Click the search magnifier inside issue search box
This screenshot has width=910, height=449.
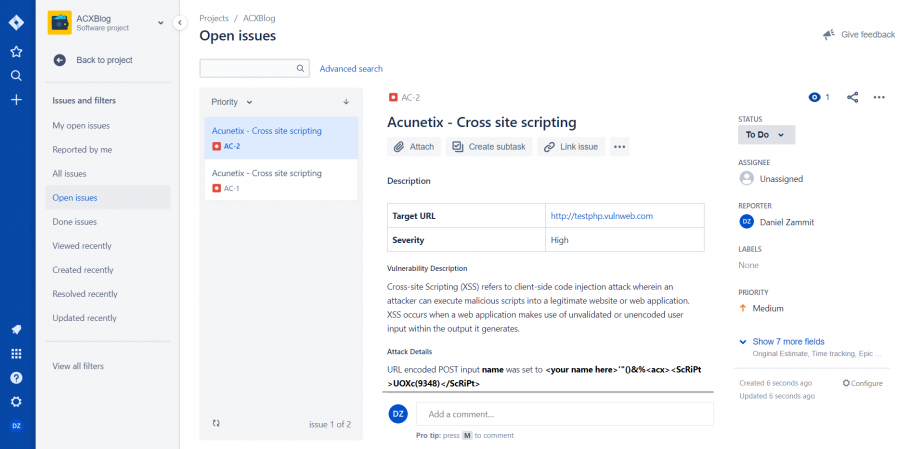pyautogui.click(x=300, y=68)
